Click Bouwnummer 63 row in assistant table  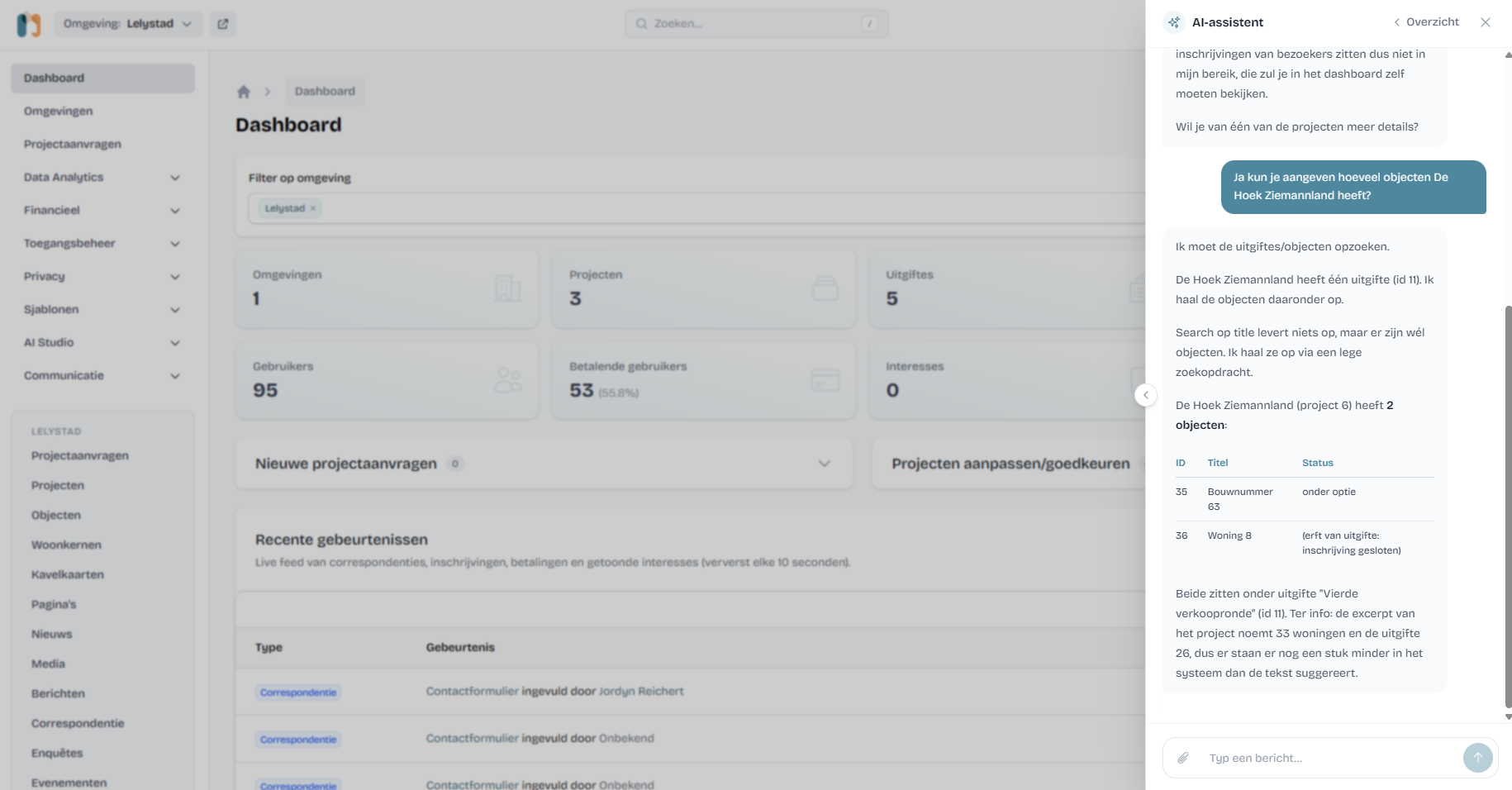(x=1305, y=499)
